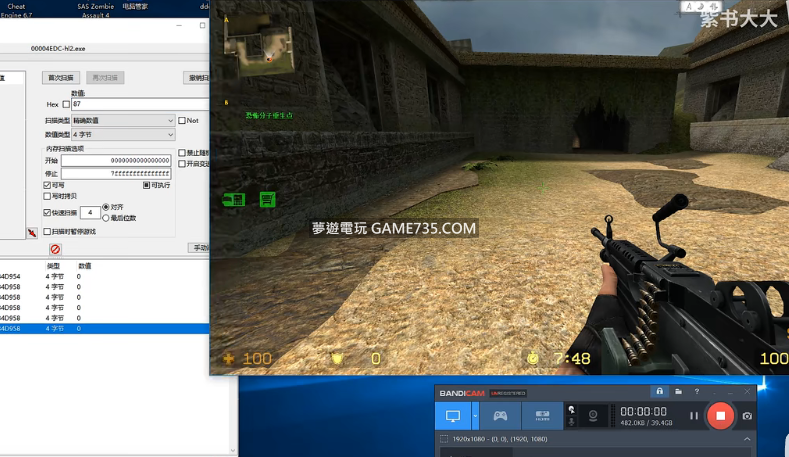The image size is (789, 457).
Task: Click the in-game green buy cart icon
Action: (267, 199)
